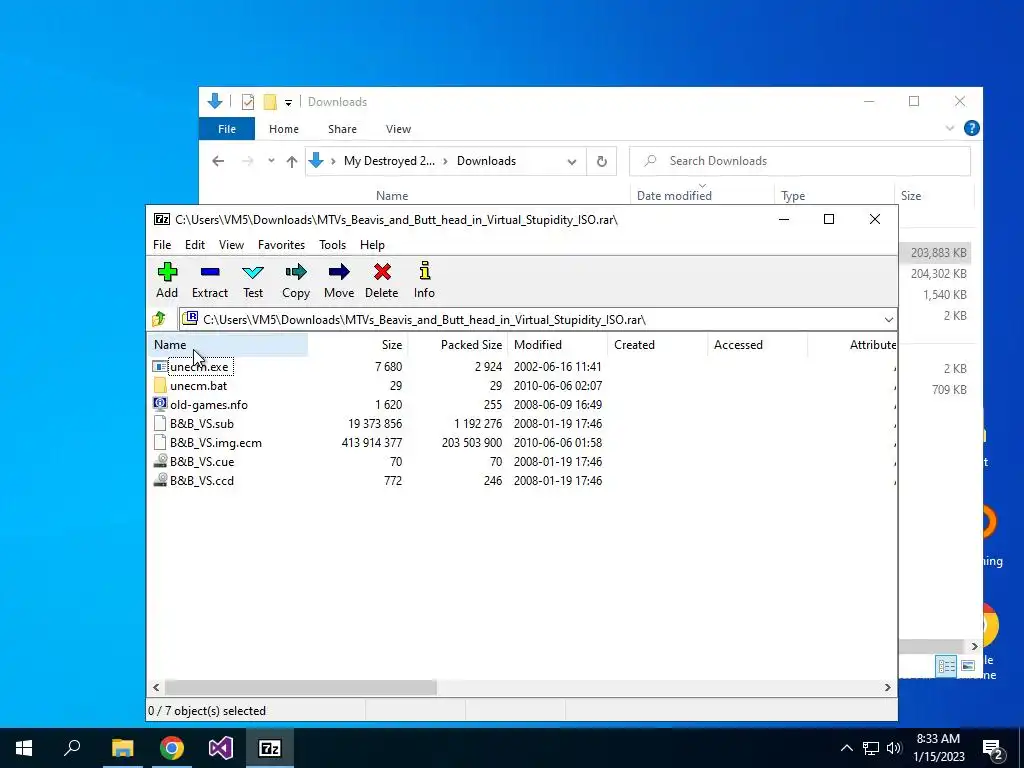Open the Windows Start menu
The image size is (1024, 768).
(x=24, y=748)
